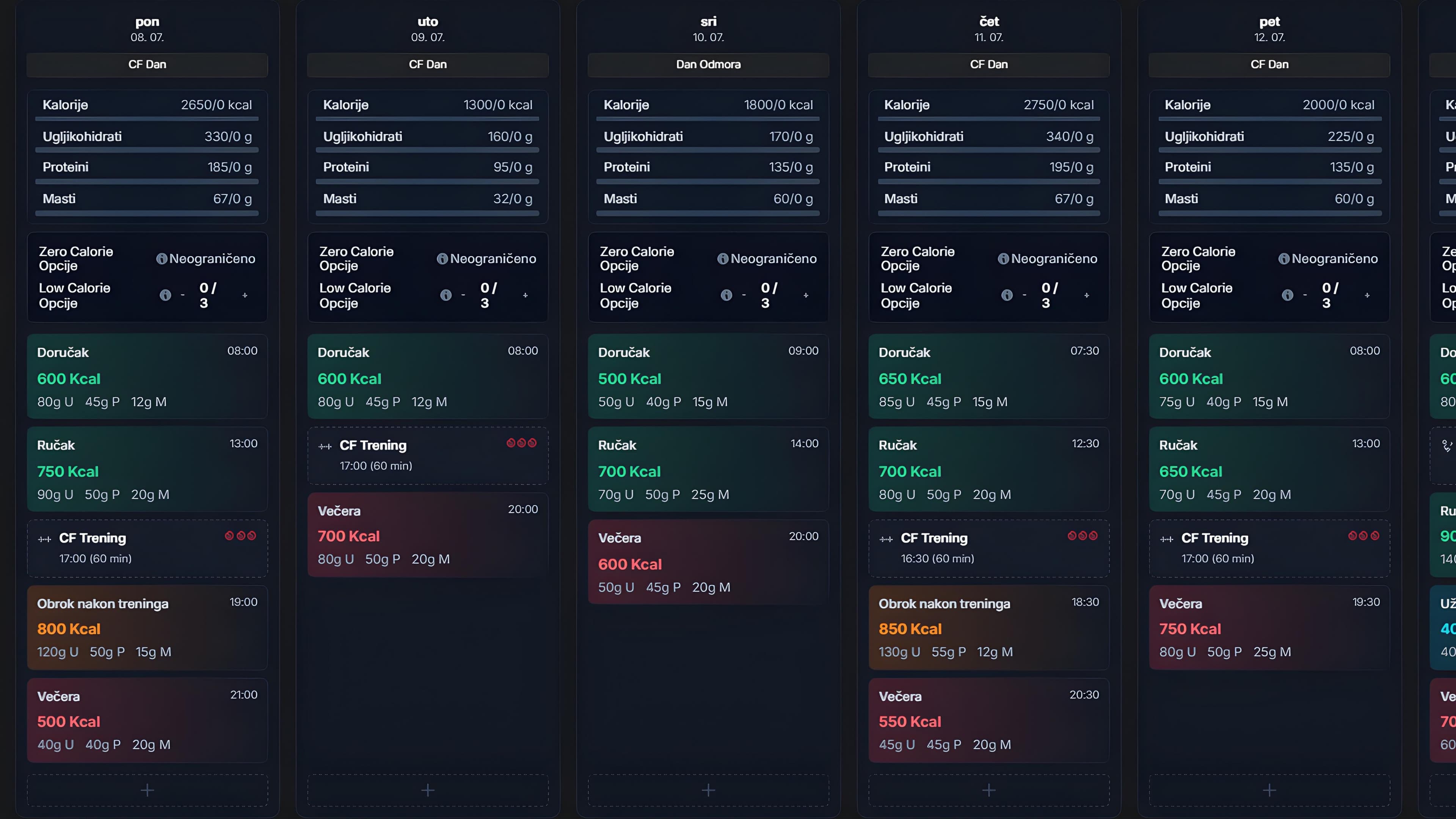Screen dimensions: 1456x819
Task: Open the 14:00 Ručak card on sri
Action: [708, 469]
